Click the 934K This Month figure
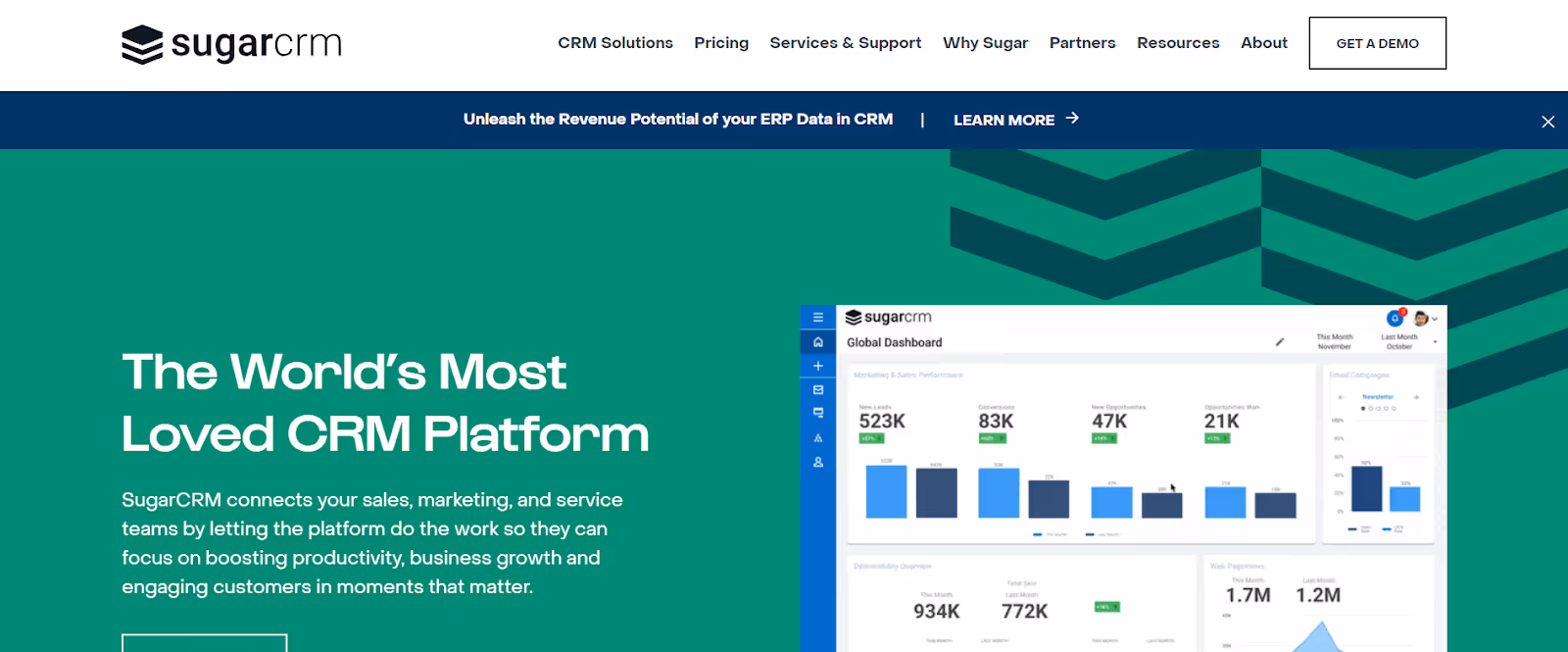The image size is (1568, 652). pyautogui.click(x=937, y=612)
